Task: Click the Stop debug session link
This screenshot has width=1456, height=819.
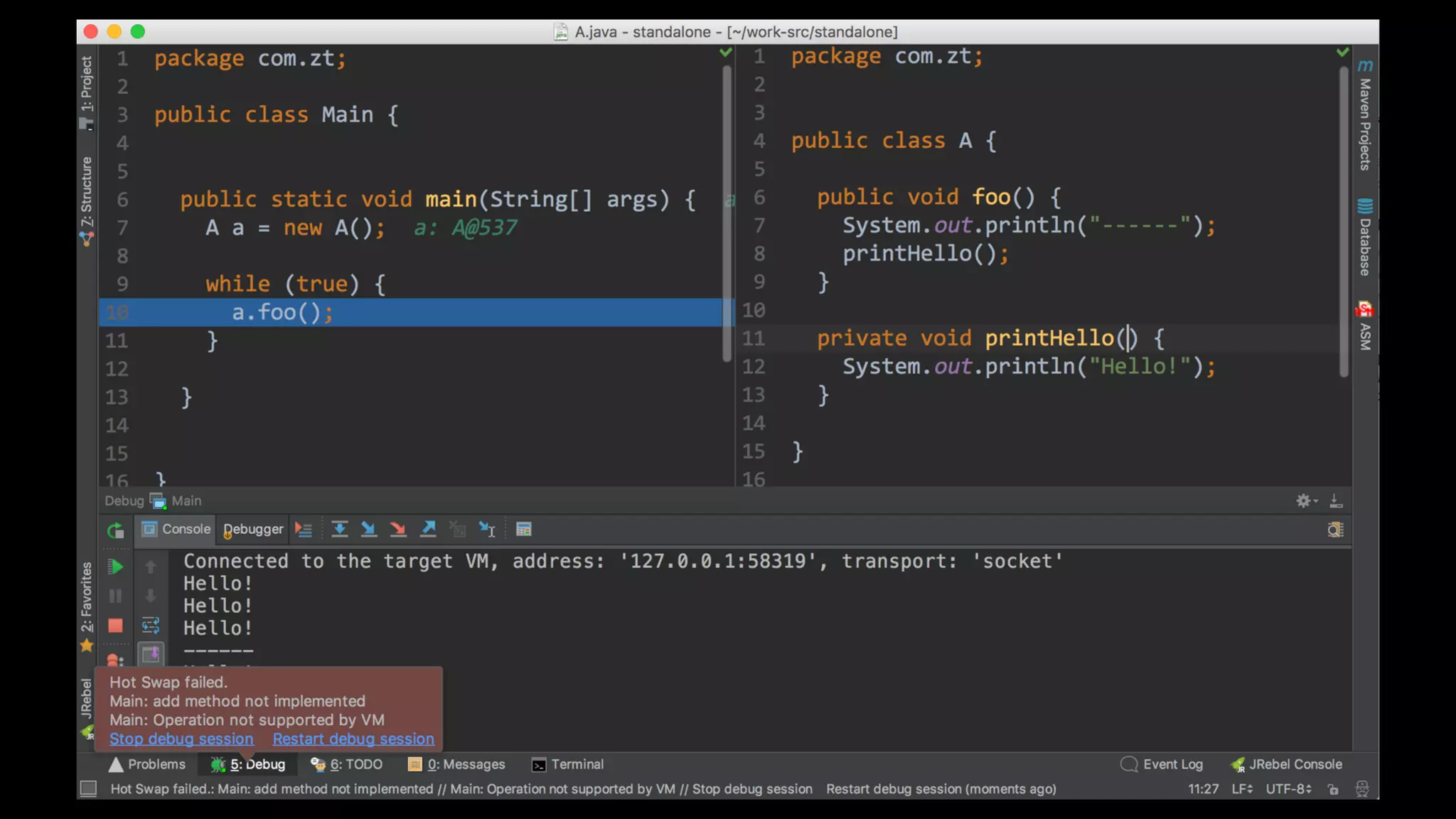Action: 181,739
